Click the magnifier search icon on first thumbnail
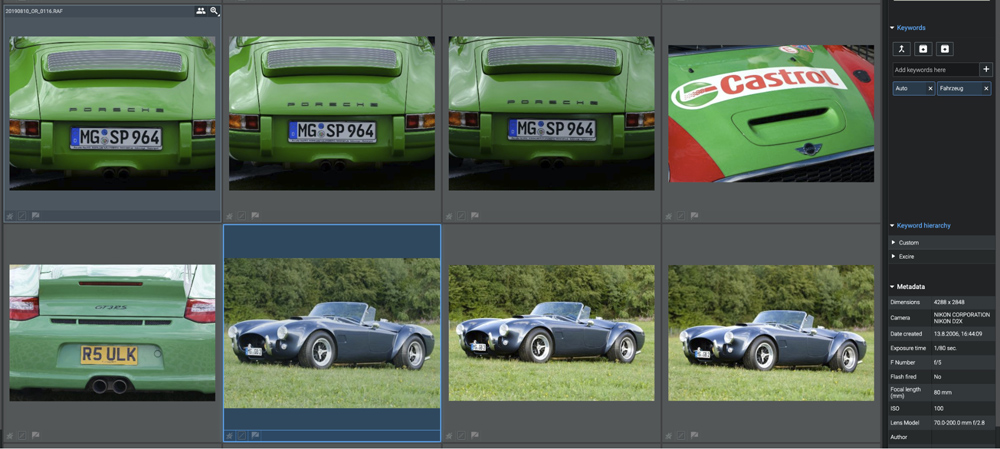 [x=214, y=11]
